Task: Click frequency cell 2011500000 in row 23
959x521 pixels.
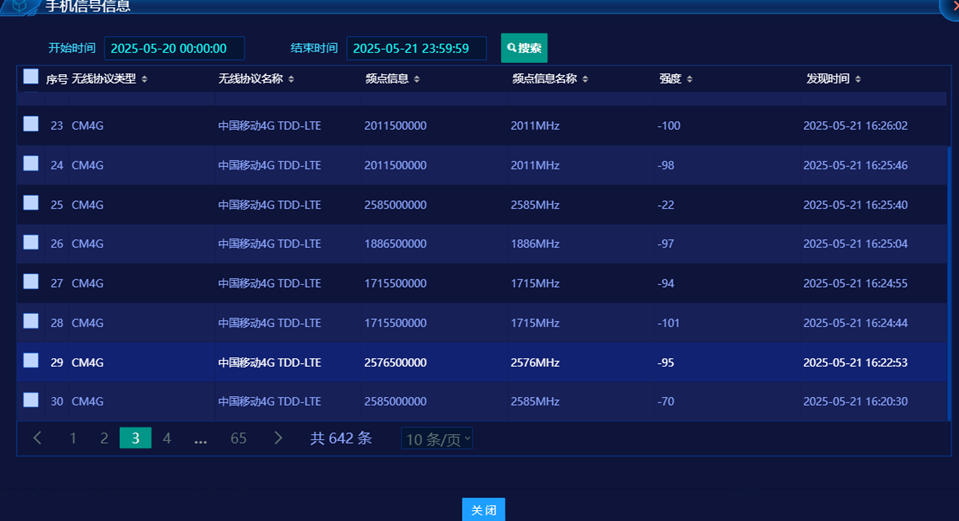Action: pyautogui.click(x=395, y=126)
